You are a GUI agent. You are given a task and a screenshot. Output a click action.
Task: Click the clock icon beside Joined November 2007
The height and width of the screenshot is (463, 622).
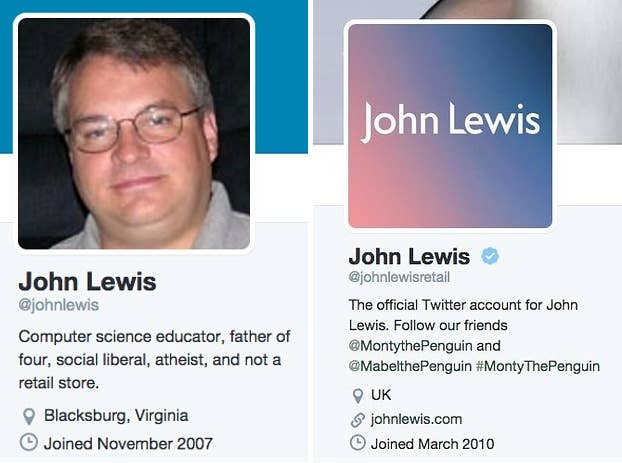coord(29,442)
